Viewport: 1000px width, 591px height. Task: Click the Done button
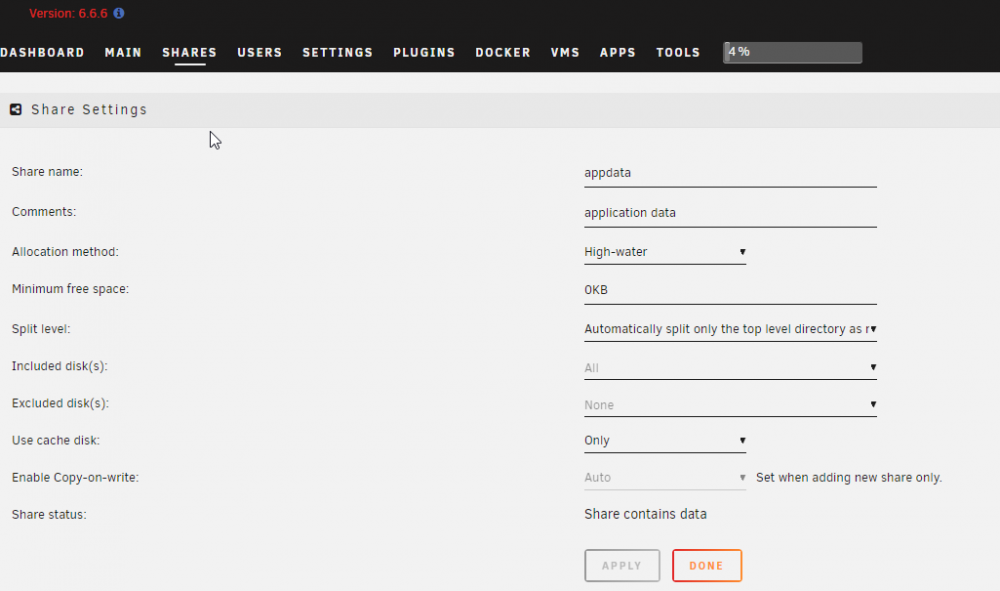707,565
